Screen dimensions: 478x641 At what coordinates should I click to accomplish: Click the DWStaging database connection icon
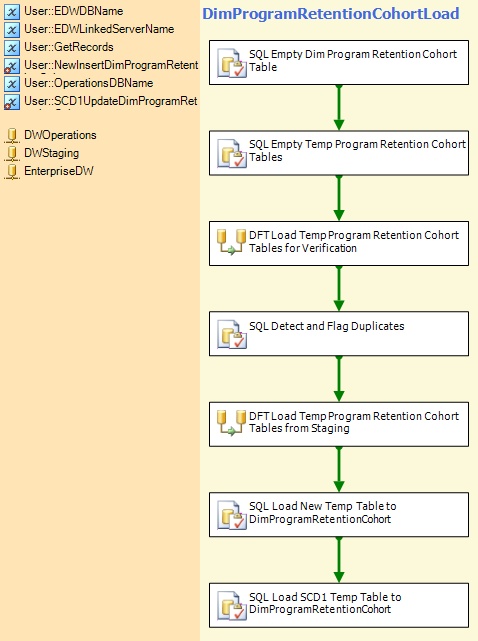tap(12, 153)
